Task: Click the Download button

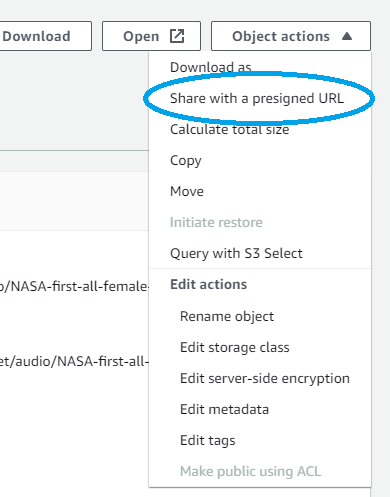Action: (x=46, y=36)
